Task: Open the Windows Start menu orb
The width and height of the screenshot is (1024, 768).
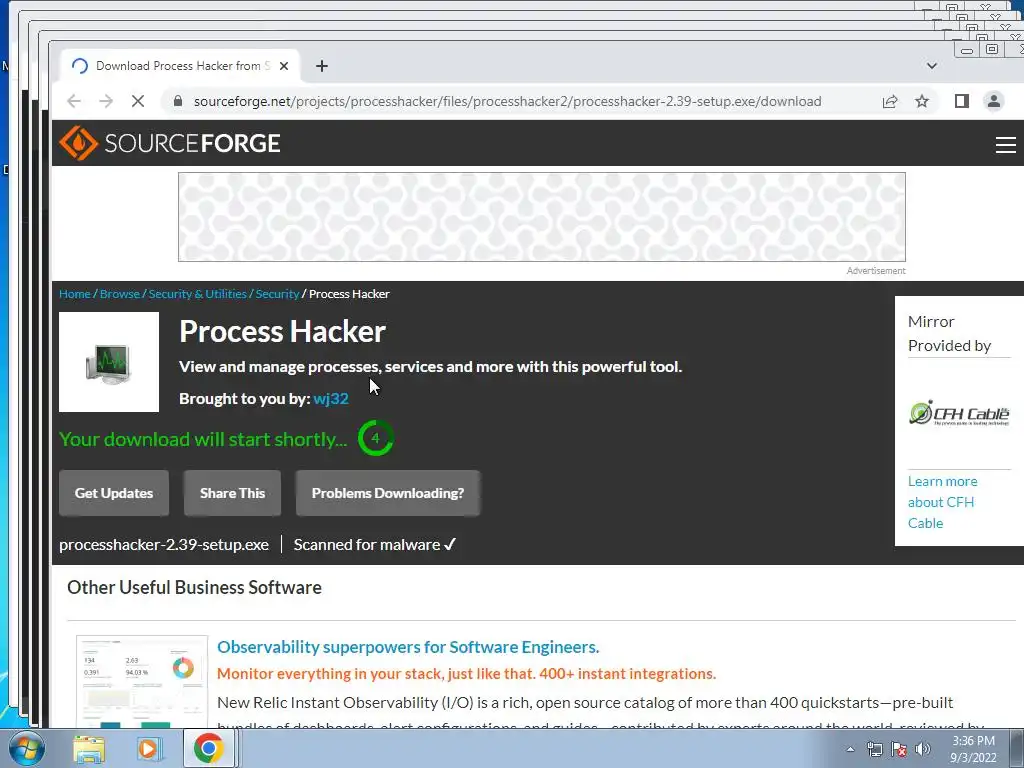Action: (x=26, y=748)
